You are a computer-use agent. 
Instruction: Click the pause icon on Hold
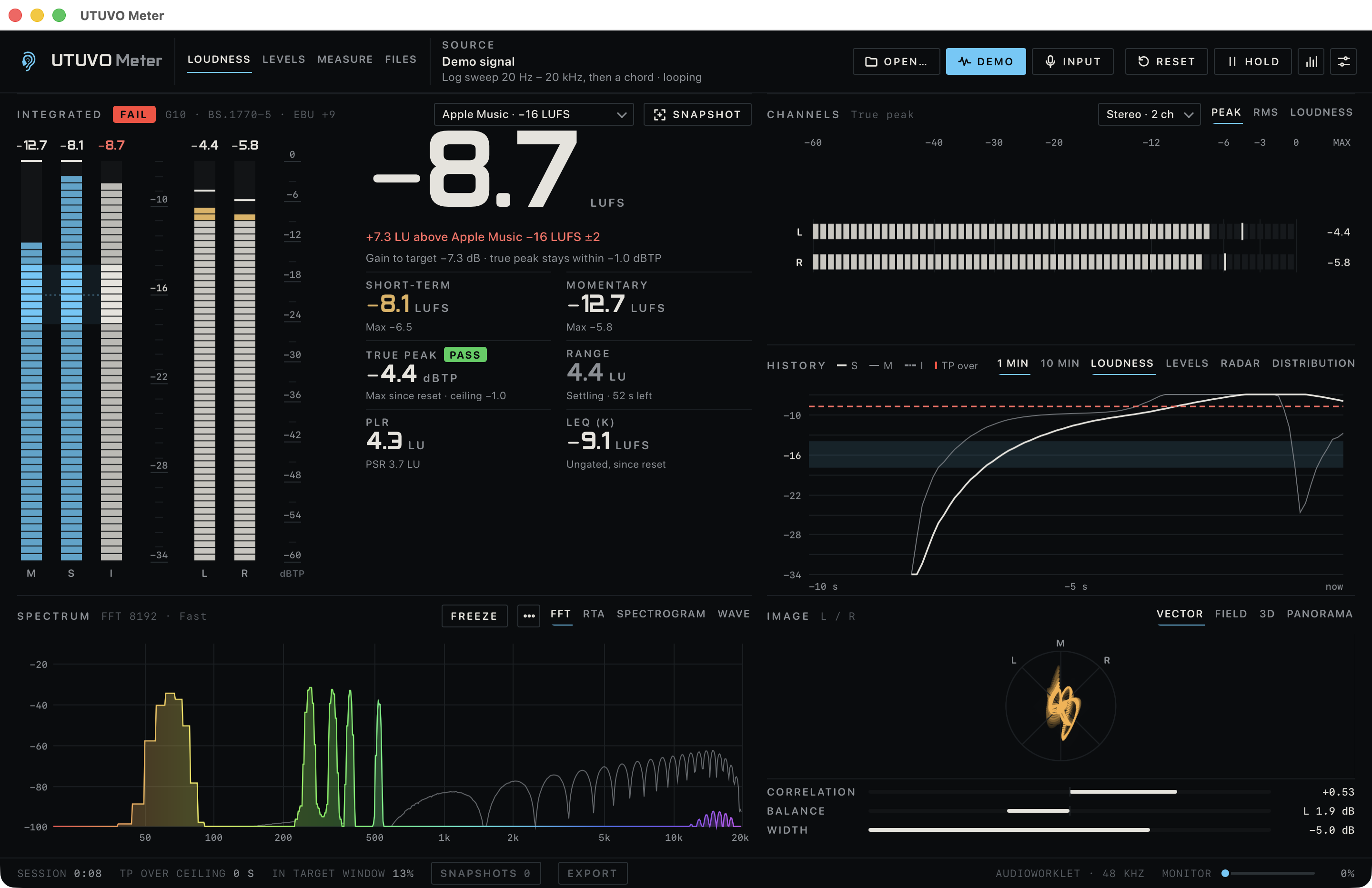[x=1232, y=62]
